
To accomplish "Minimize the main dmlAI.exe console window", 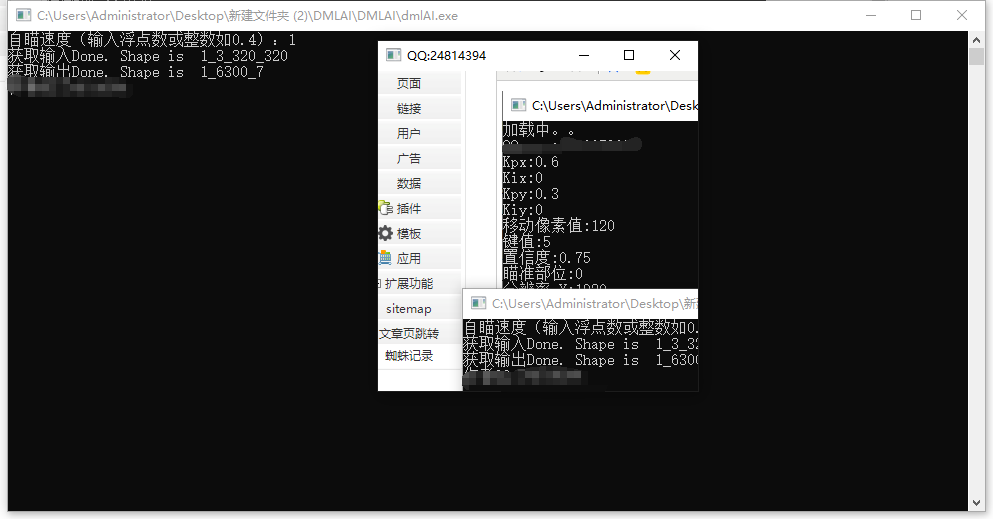I will (869, 15).
